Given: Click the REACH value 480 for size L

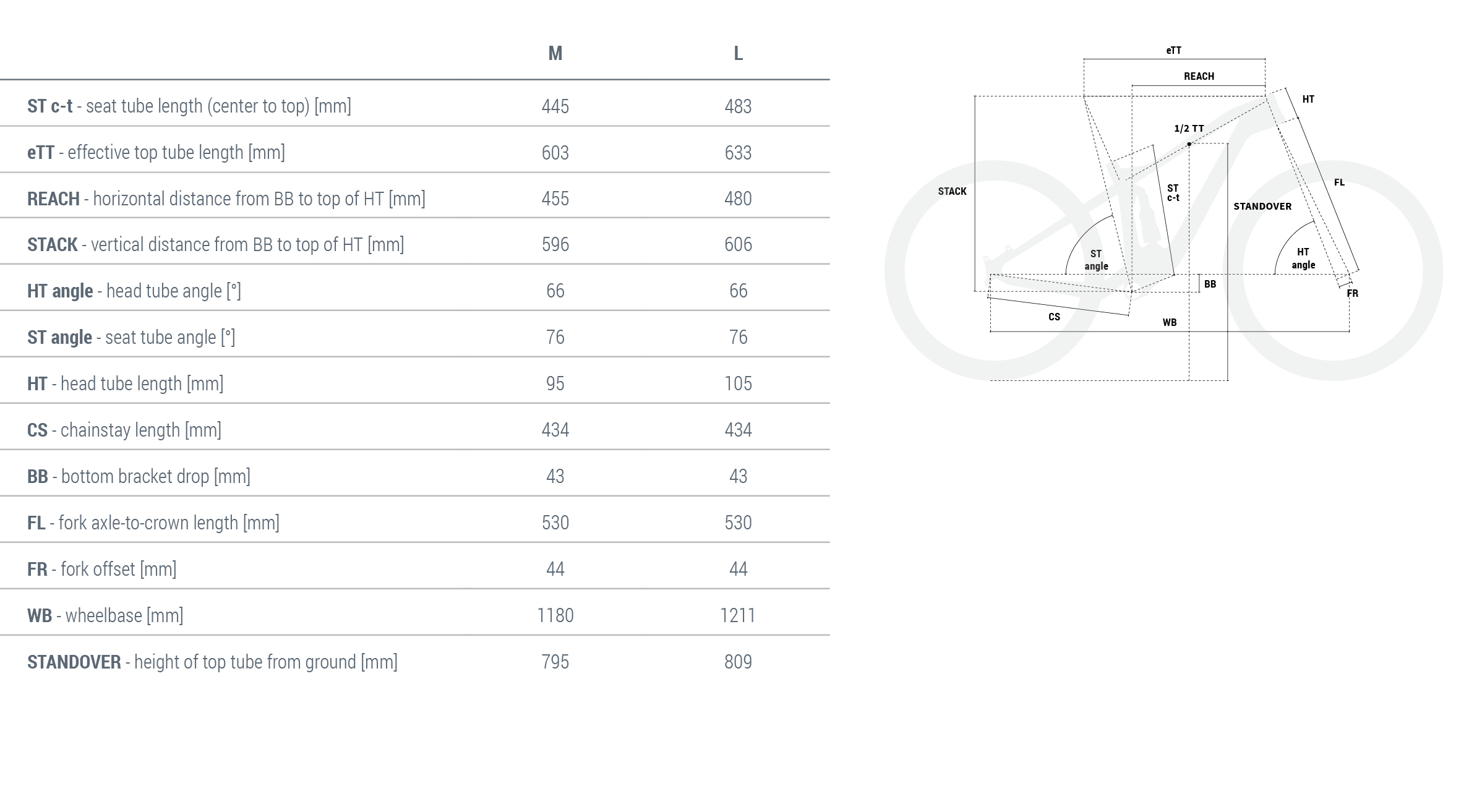Looking at the screenshot, I should point(738,199).
